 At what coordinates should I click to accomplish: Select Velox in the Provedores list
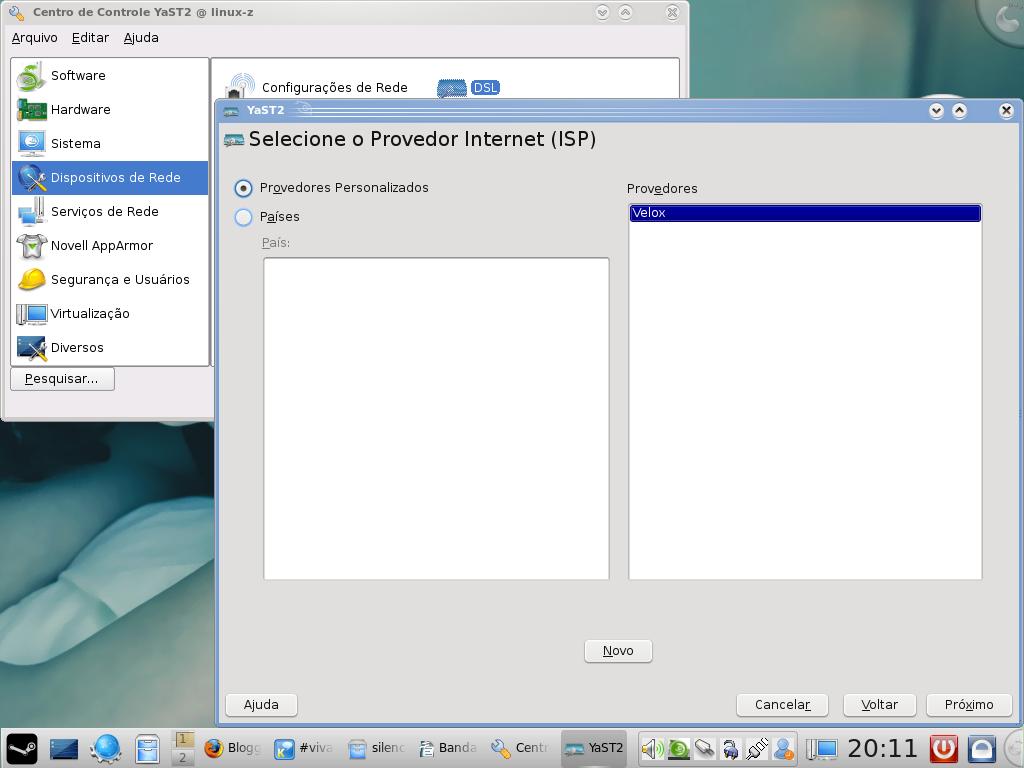805,213
